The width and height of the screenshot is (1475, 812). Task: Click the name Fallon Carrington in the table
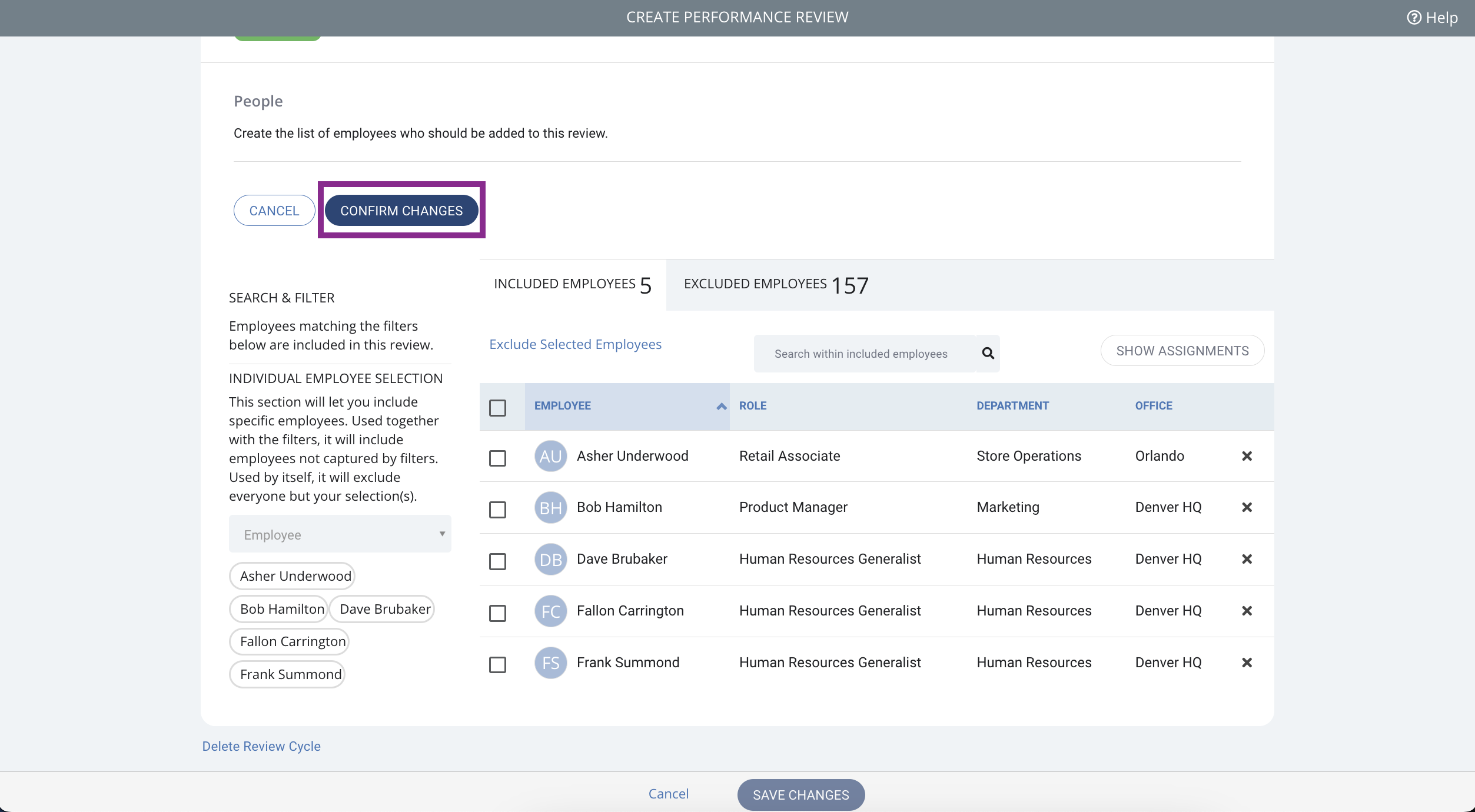click(x=630, y=611)
